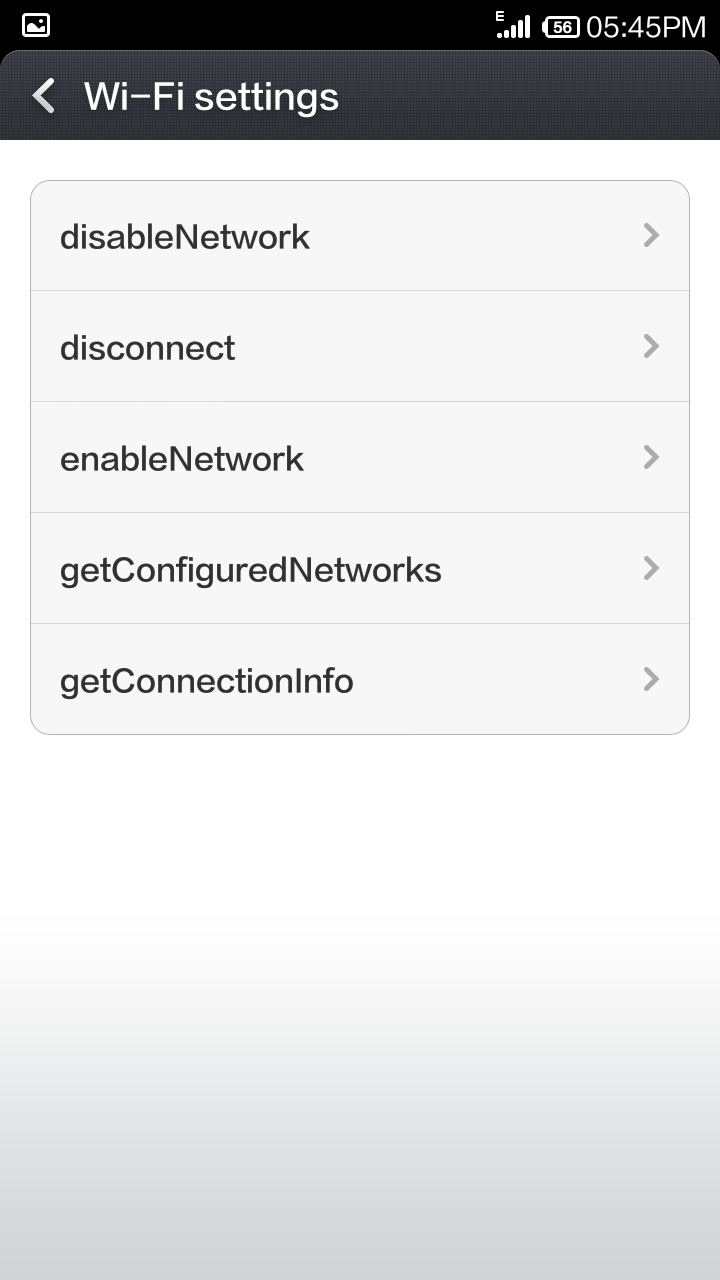Tap the 05:45PM clock in status bar
The width and height of the screenshot is (720, 1280).
click(x=645, y=27)
